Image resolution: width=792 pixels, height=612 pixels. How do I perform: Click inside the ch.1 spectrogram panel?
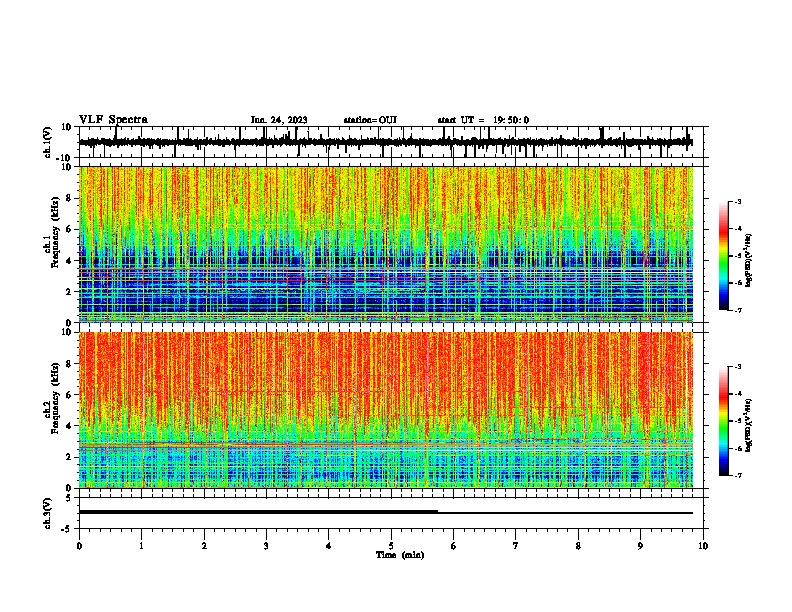[386, 244]
